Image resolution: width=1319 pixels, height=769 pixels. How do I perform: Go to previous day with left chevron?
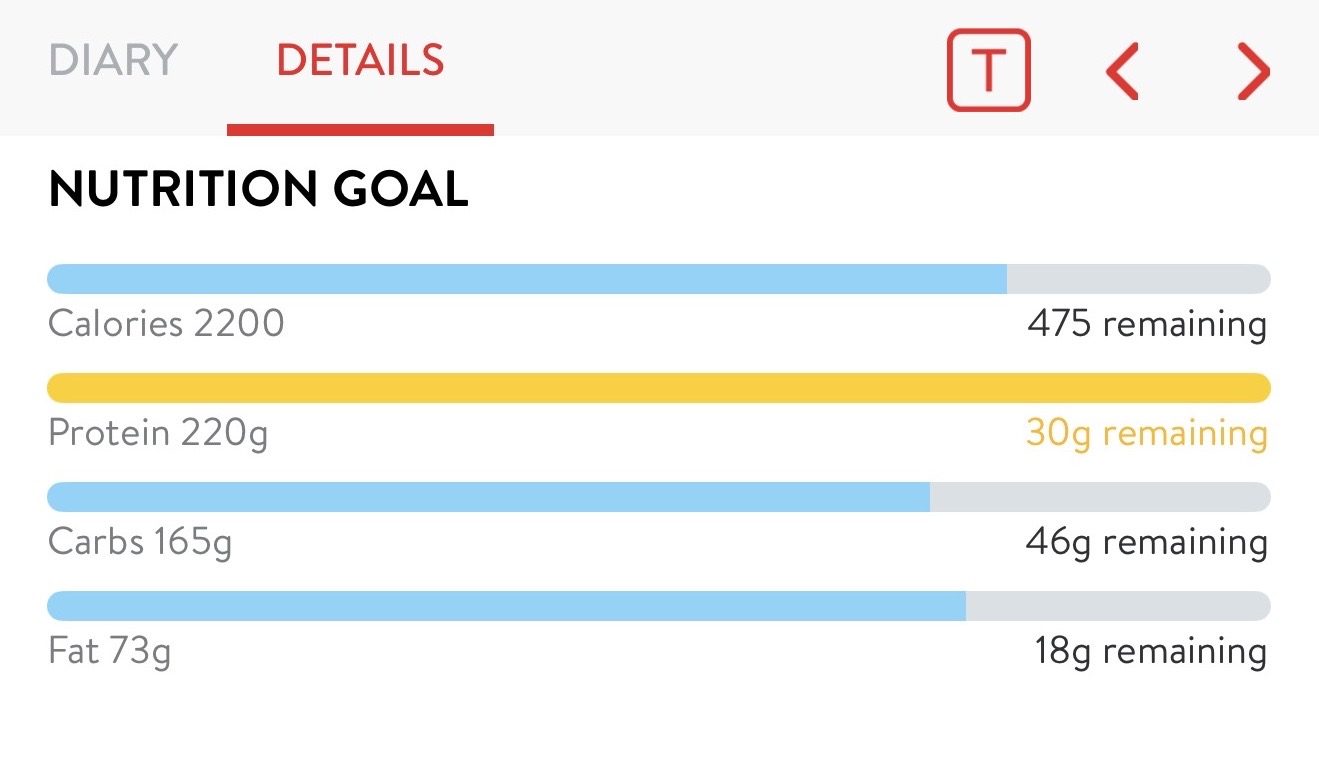coord(1122,70)
